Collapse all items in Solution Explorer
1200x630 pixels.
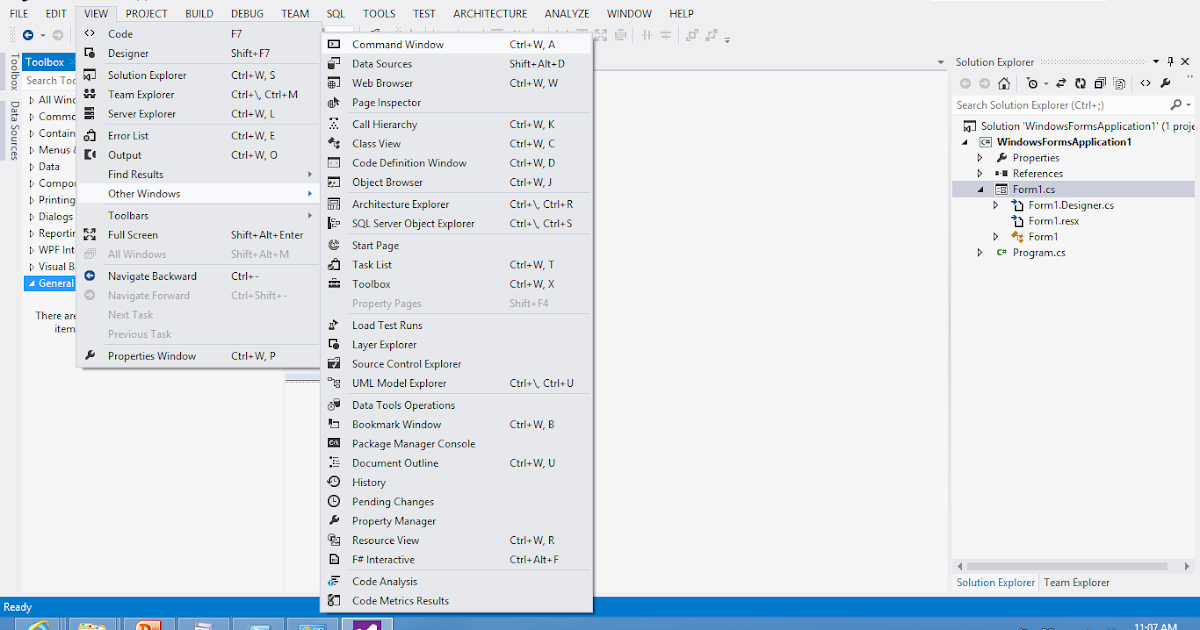[1100, 84]
